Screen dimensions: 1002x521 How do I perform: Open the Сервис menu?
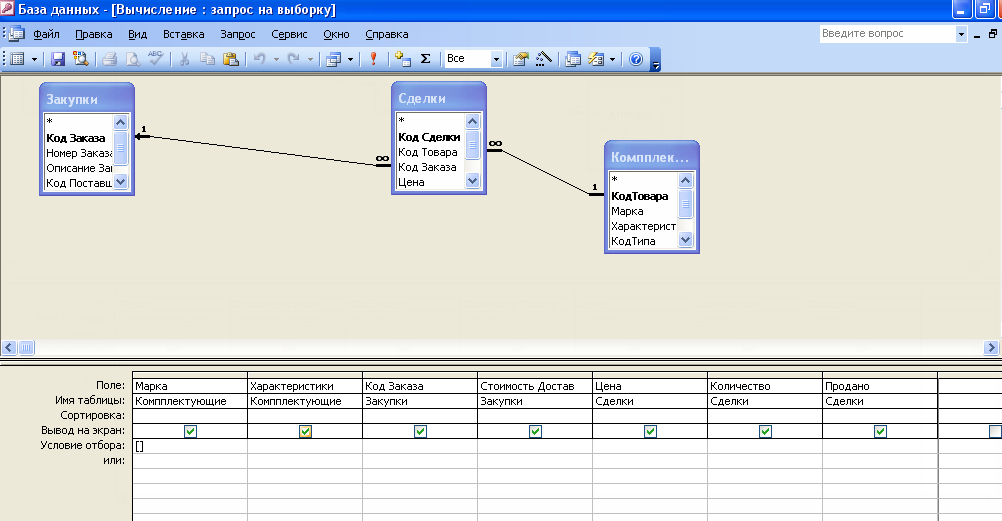pos(289,33)
